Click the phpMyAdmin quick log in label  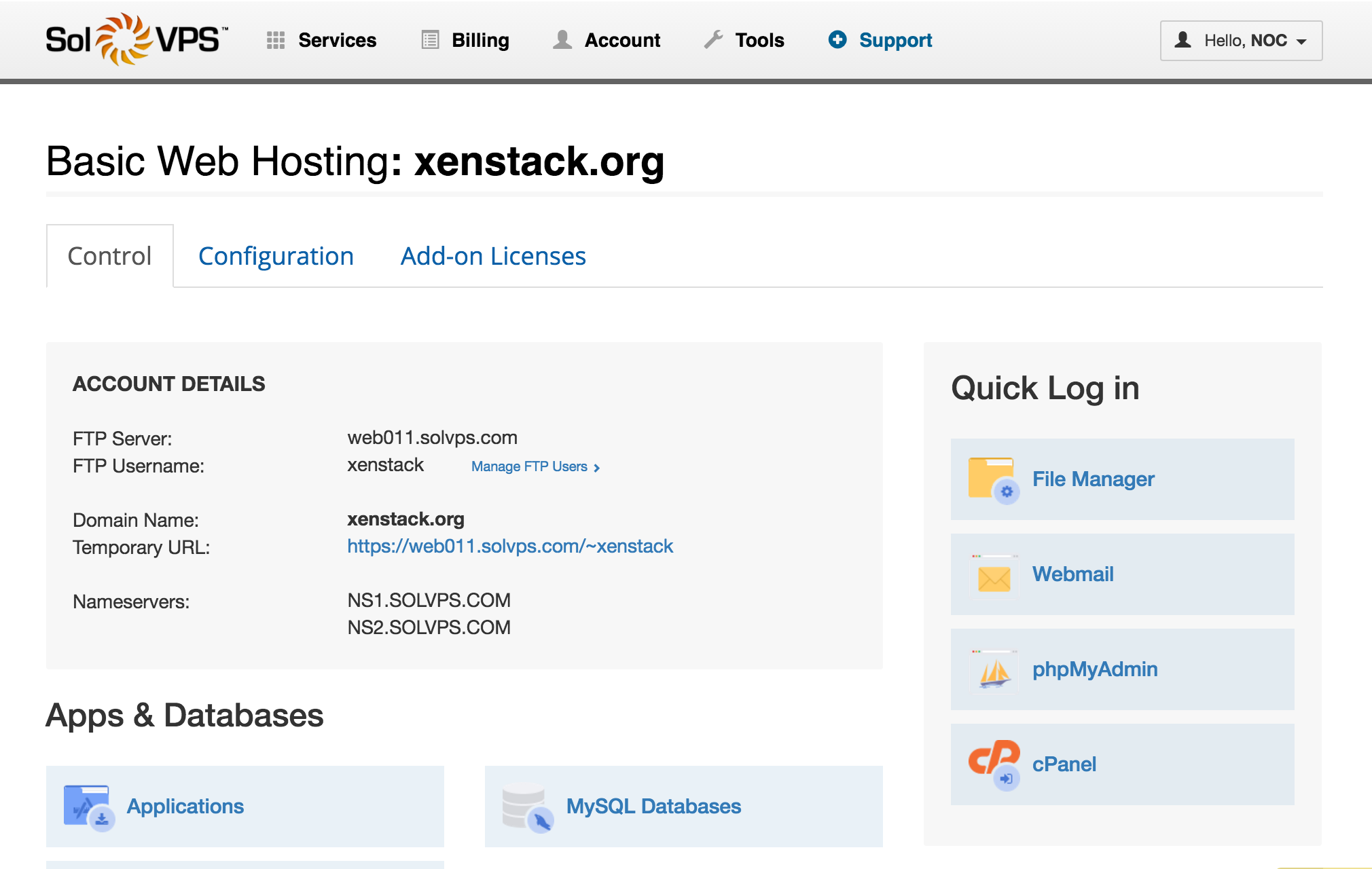pyautogui.click(x=1095, y=669)
